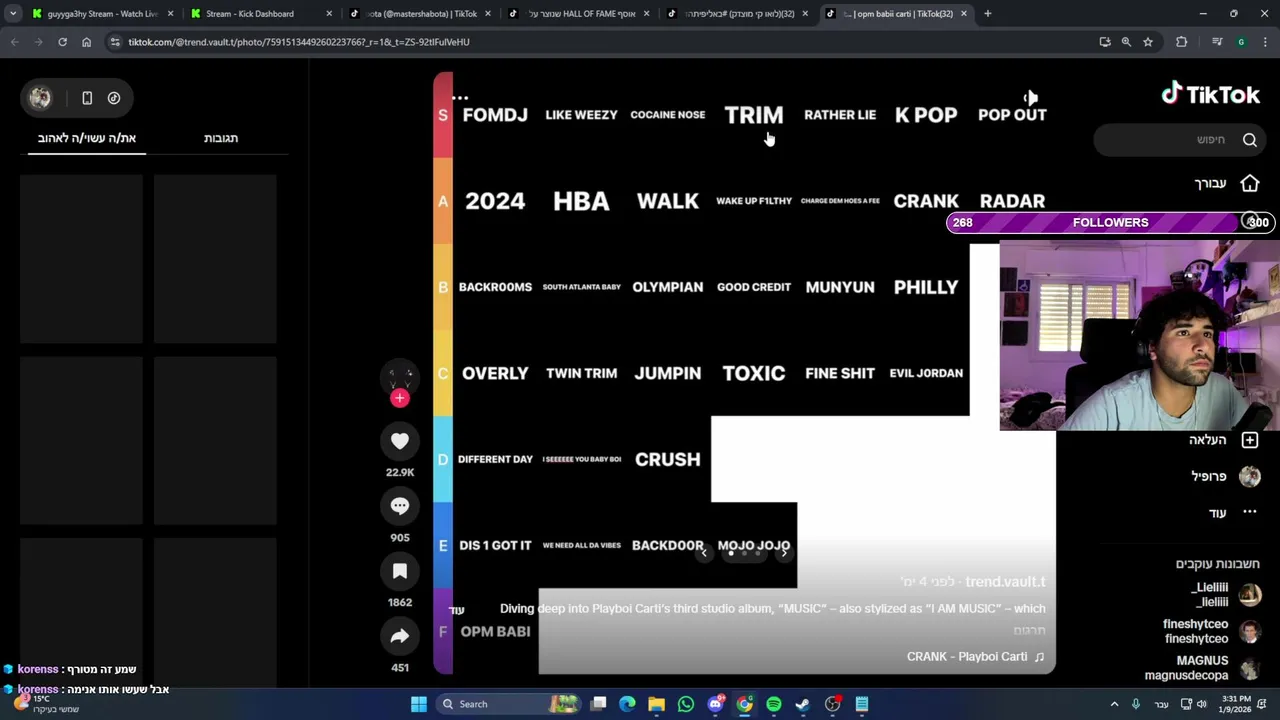
Task: Open File Explorer from the taskbar
Action: coord(657,704)
